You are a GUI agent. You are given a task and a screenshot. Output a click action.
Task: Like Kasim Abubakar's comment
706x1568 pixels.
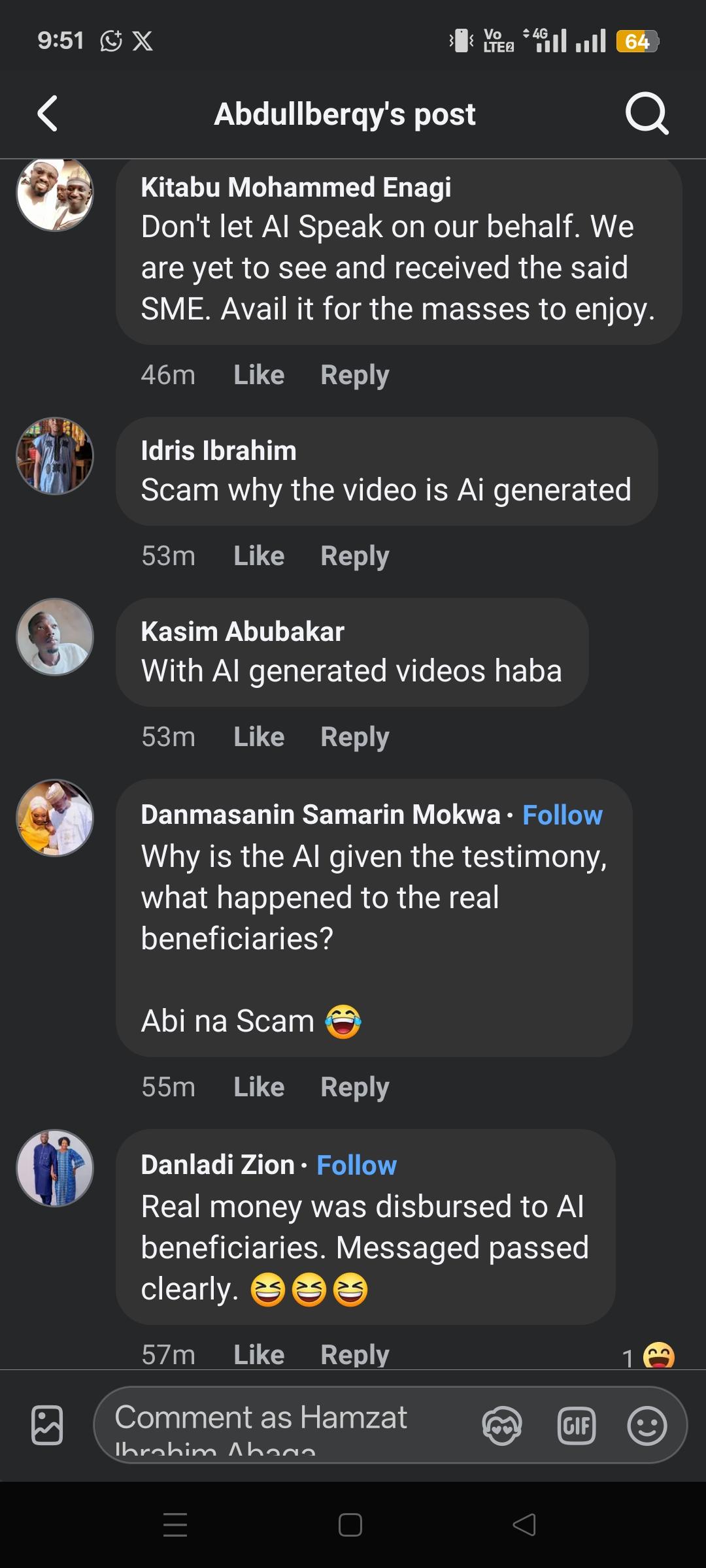(259, 737)
